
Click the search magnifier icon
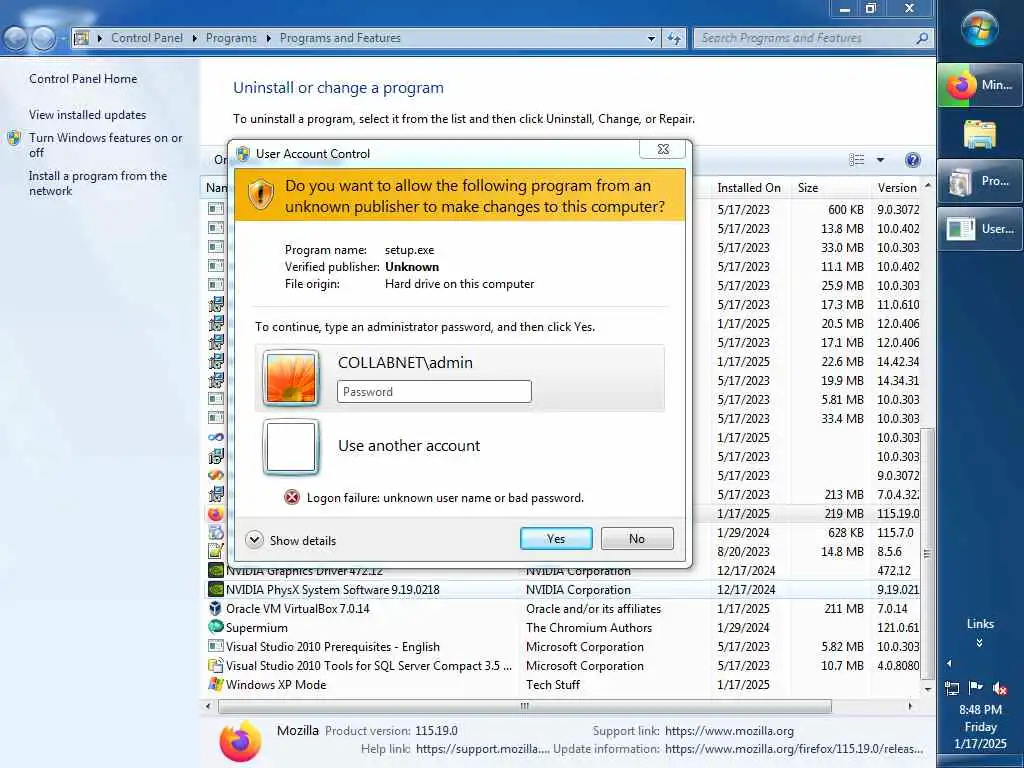pos(922,39)
